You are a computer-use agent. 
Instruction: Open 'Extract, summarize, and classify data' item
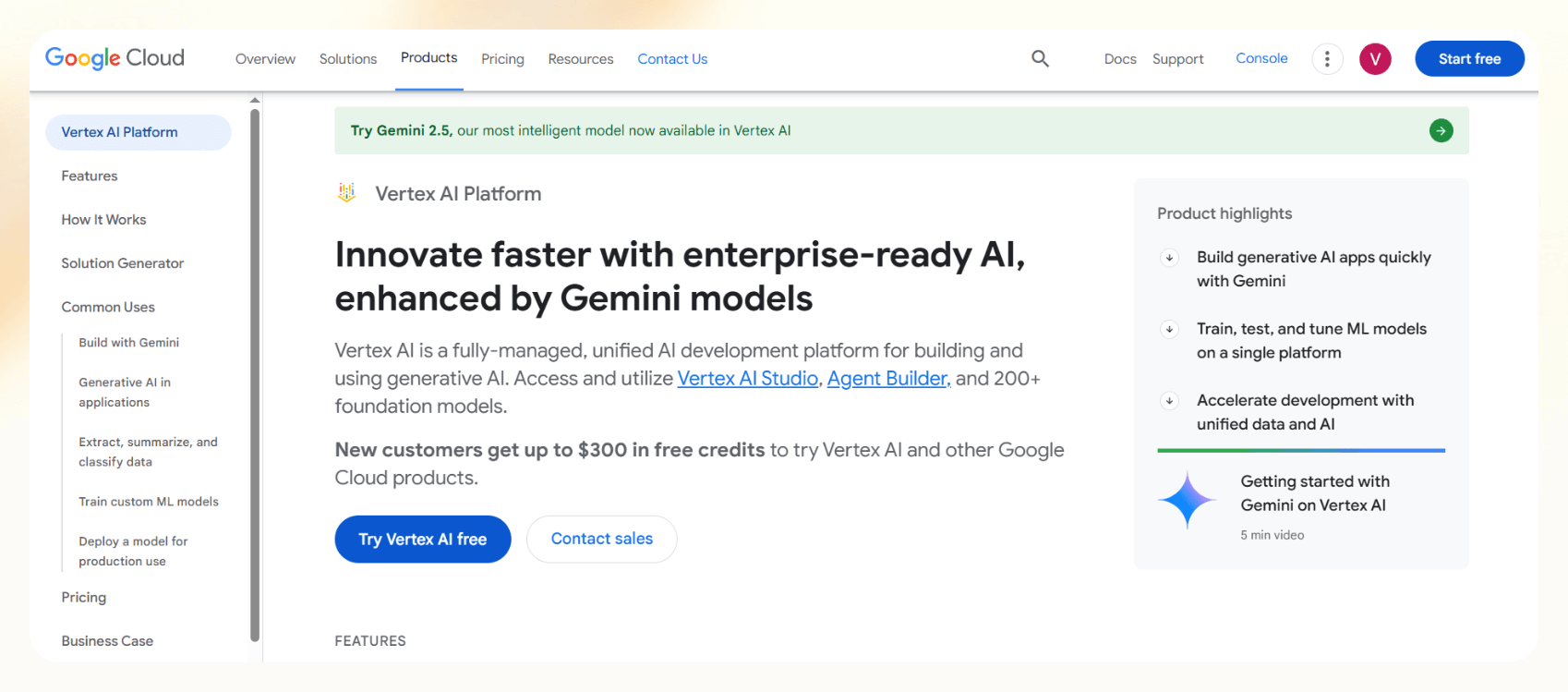[x=148, y=452]
